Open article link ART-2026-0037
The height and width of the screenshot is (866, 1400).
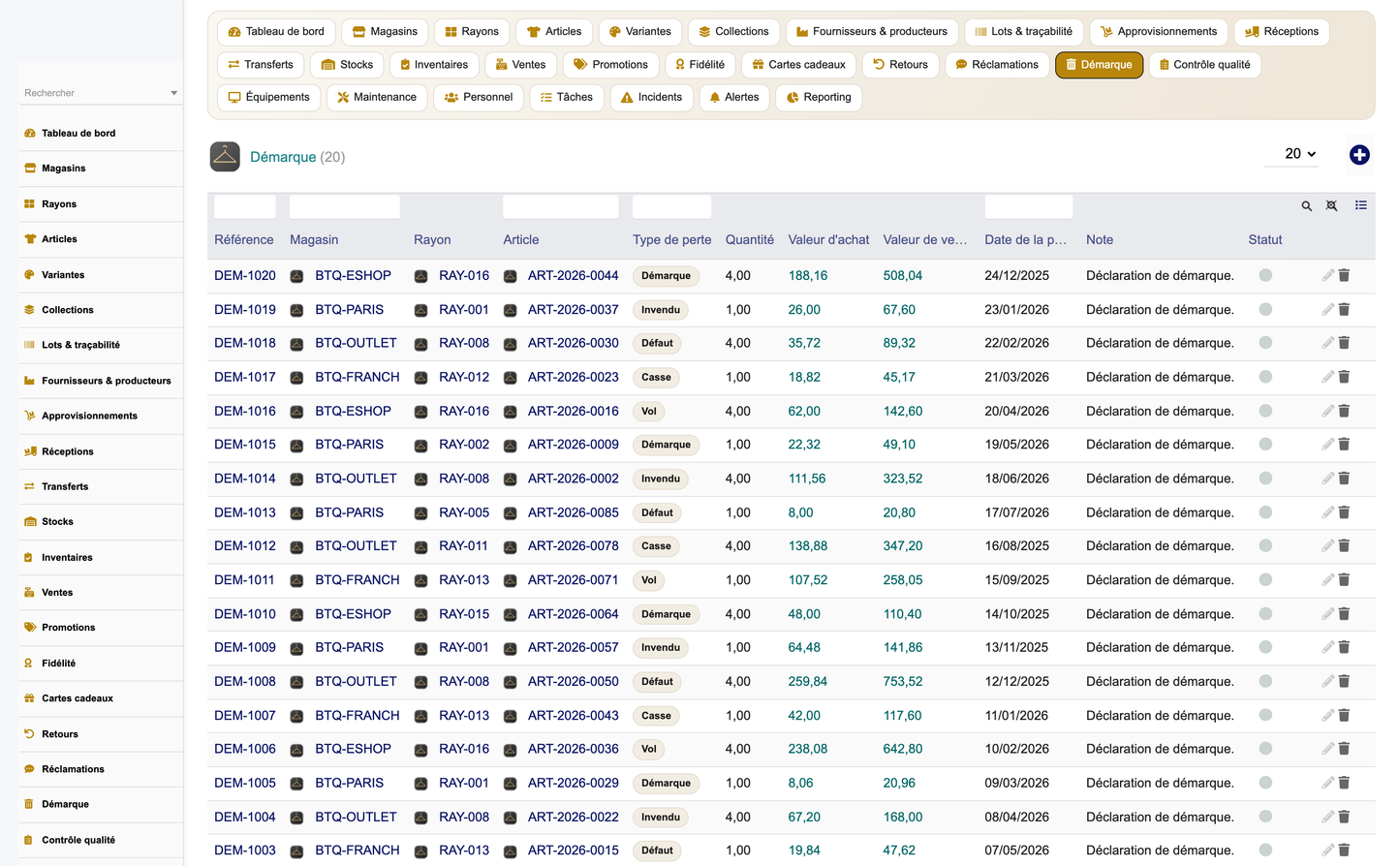point(574,310)
